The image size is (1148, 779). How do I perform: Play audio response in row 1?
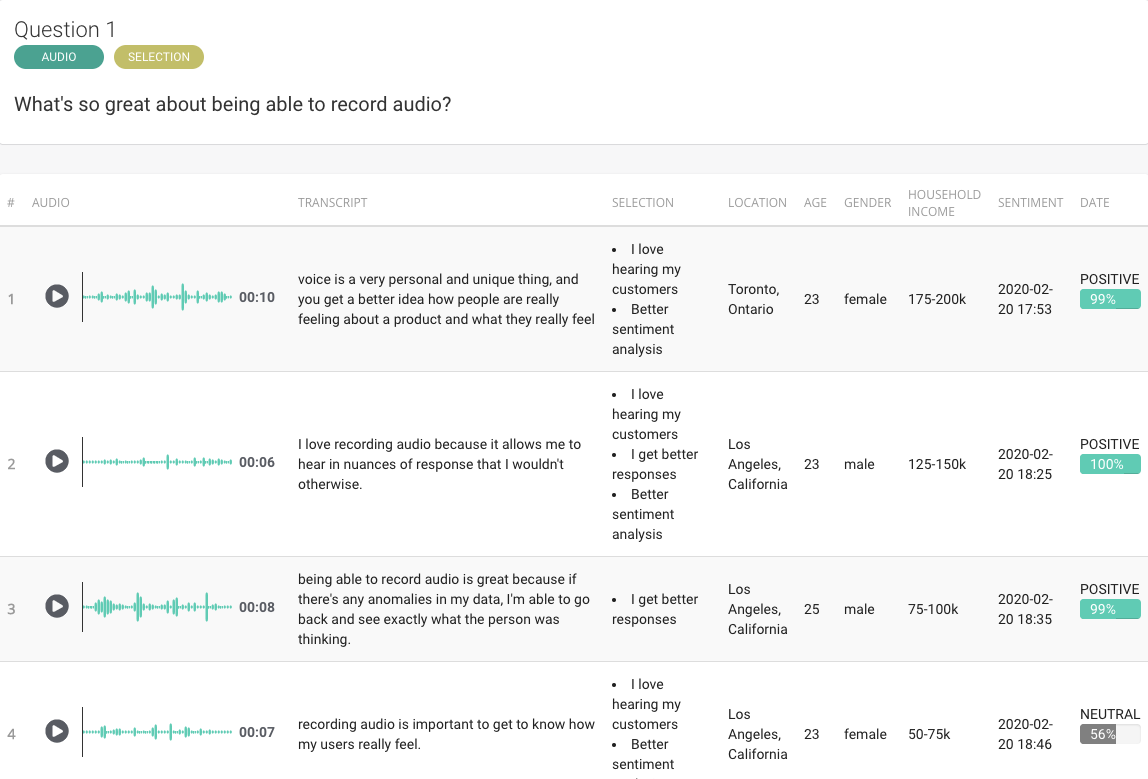pos(57,296)
